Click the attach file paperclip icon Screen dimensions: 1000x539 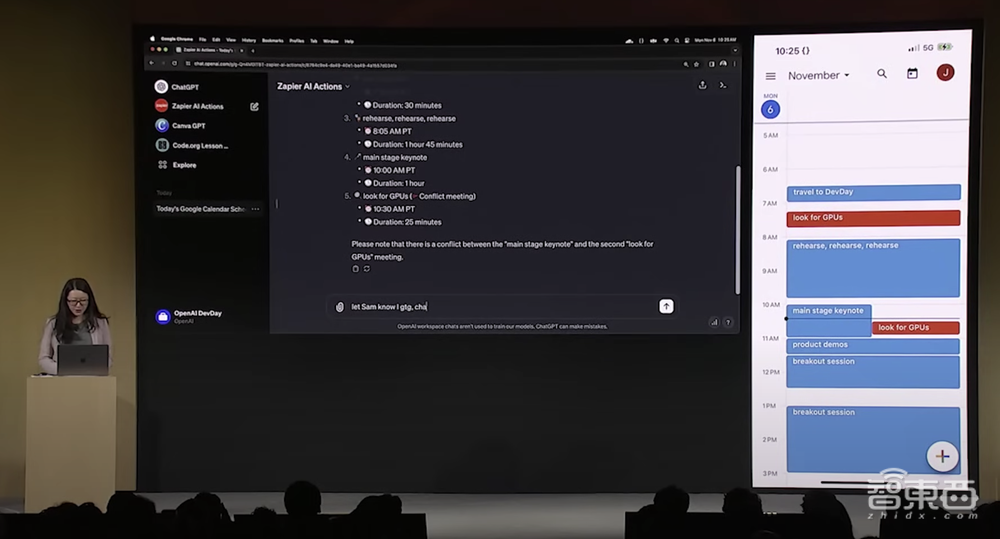point(340,307)
